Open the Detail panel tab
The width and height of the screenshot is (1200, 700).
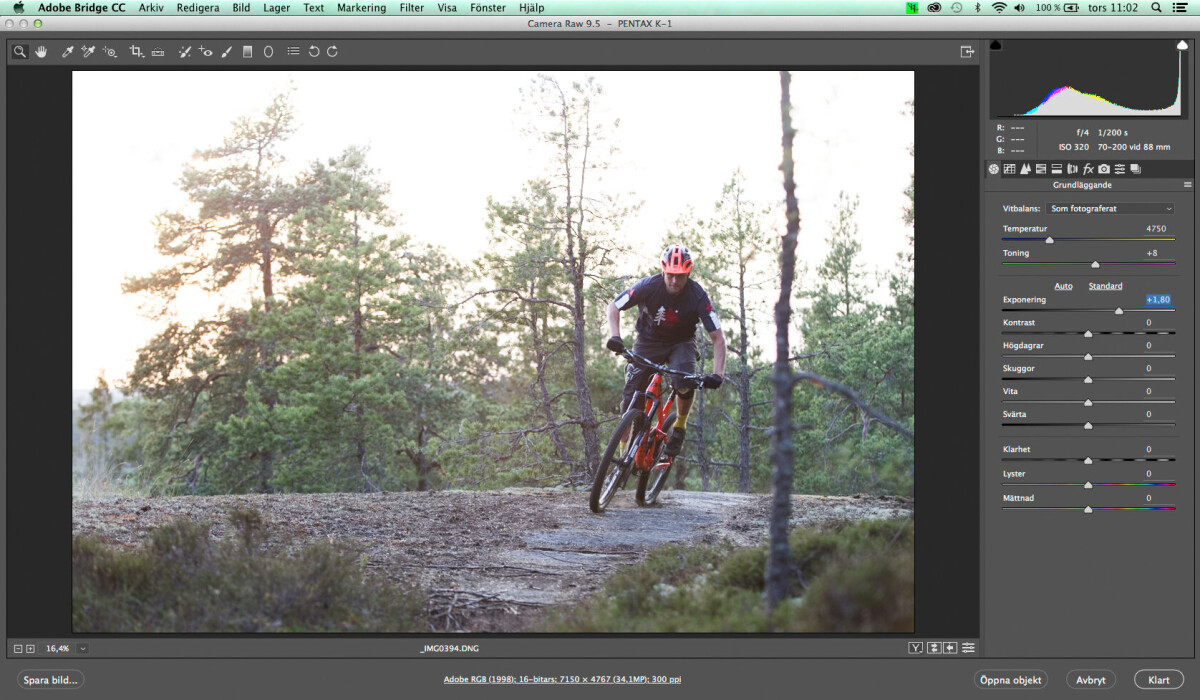click(x=1026, y=169)
